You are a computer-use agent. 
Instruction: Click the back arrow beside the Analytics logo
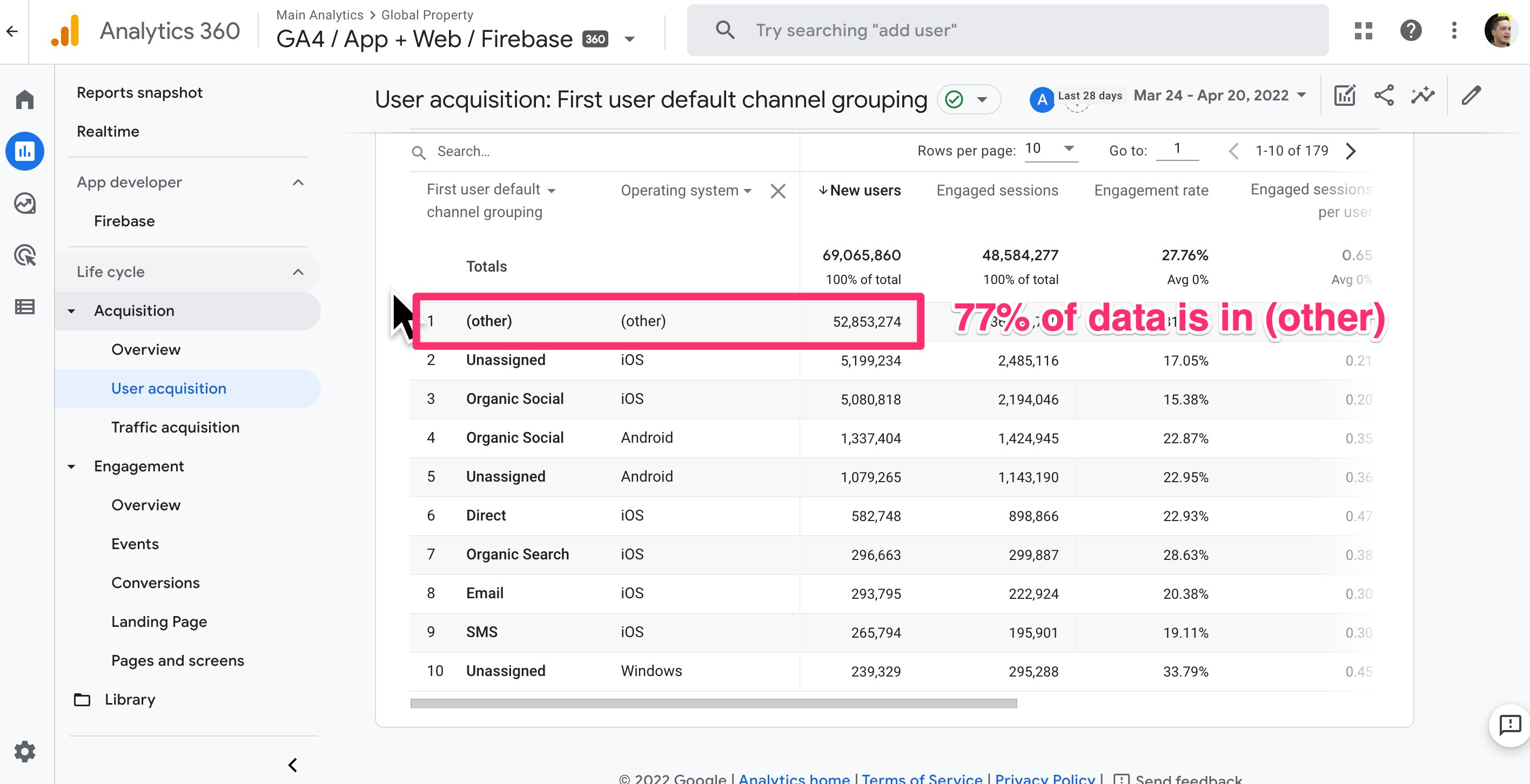pyautogui.click(x=12, y=31)
